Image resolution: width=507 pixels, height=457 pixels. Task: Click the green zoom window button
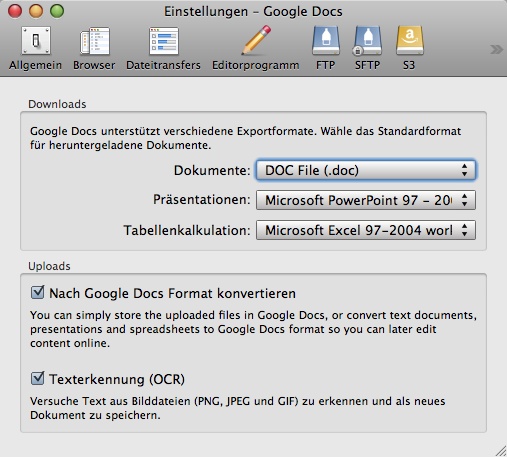57,11
